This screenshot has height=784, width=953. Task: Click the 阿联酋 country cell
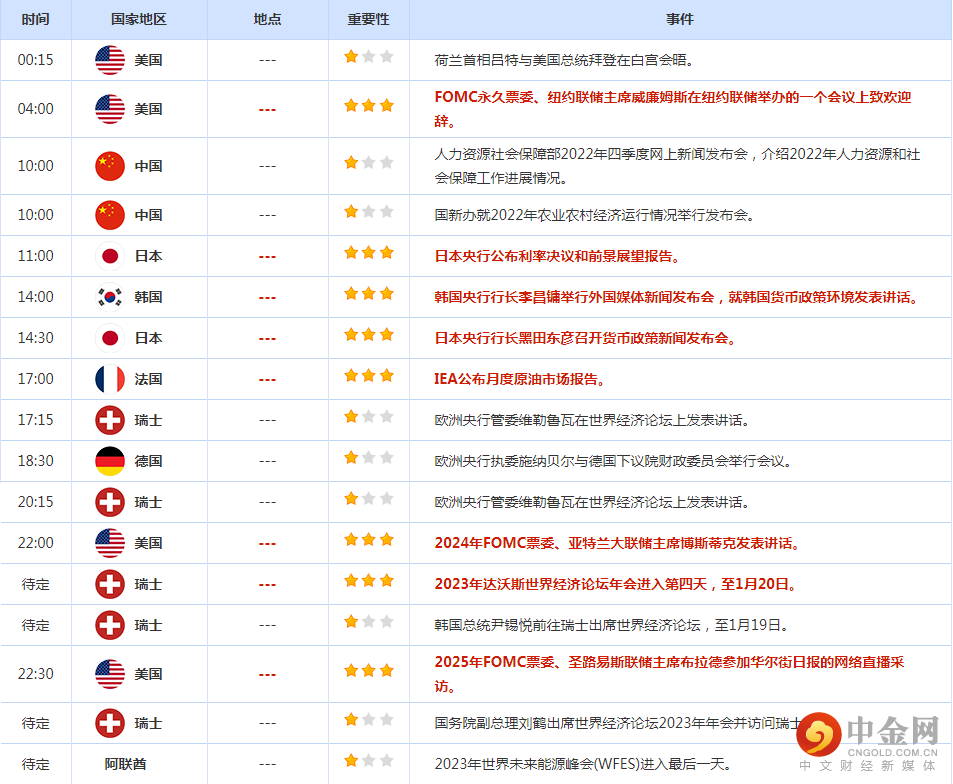126,764
